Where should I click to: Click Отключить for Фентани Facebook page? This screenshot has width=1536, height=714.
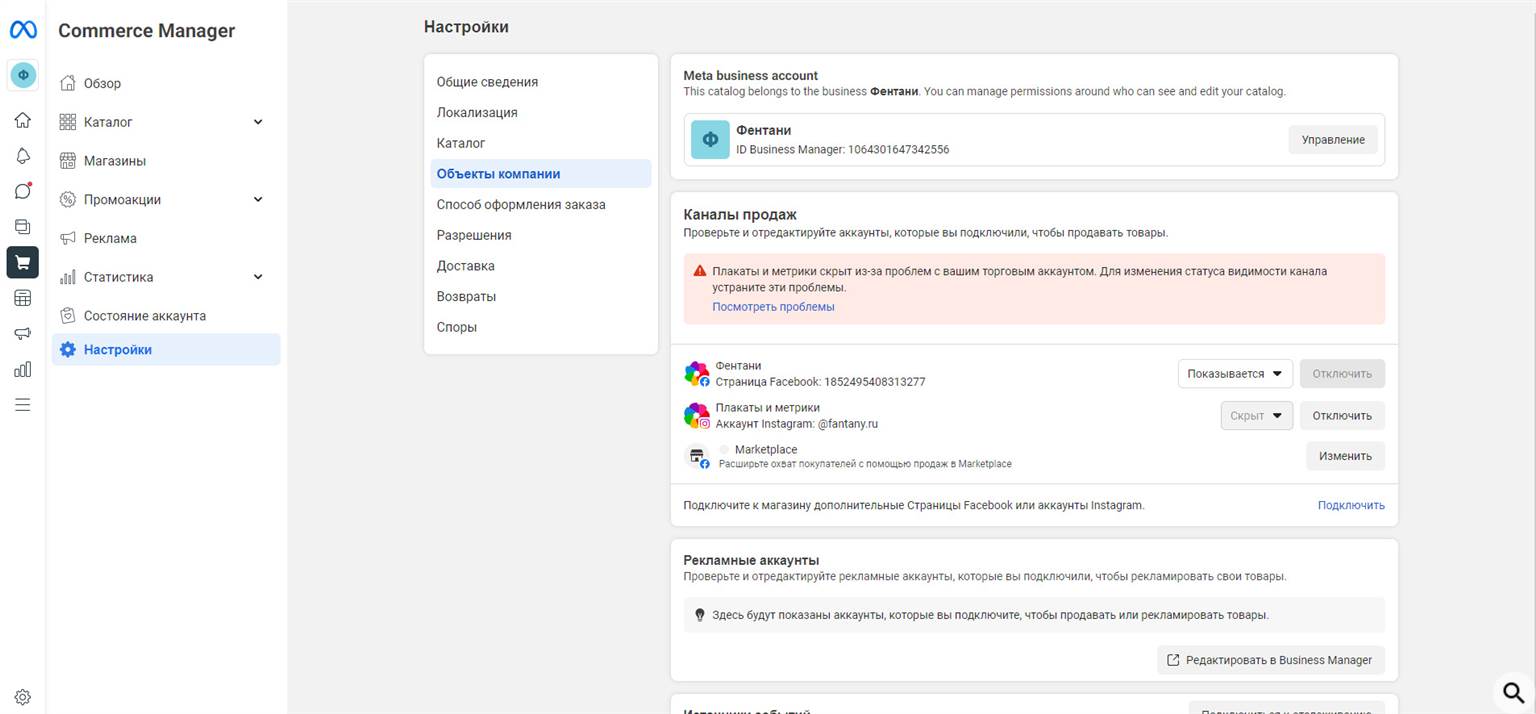[1342, 374]
